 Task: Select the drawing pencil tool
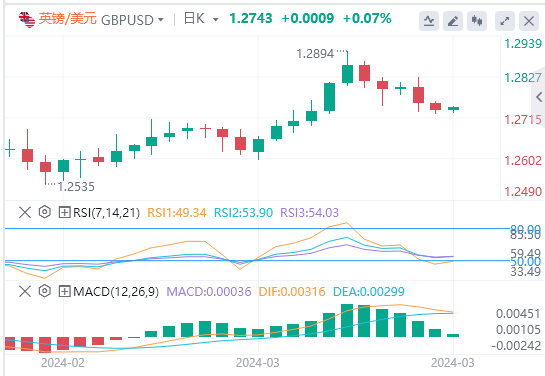point(453,21)
